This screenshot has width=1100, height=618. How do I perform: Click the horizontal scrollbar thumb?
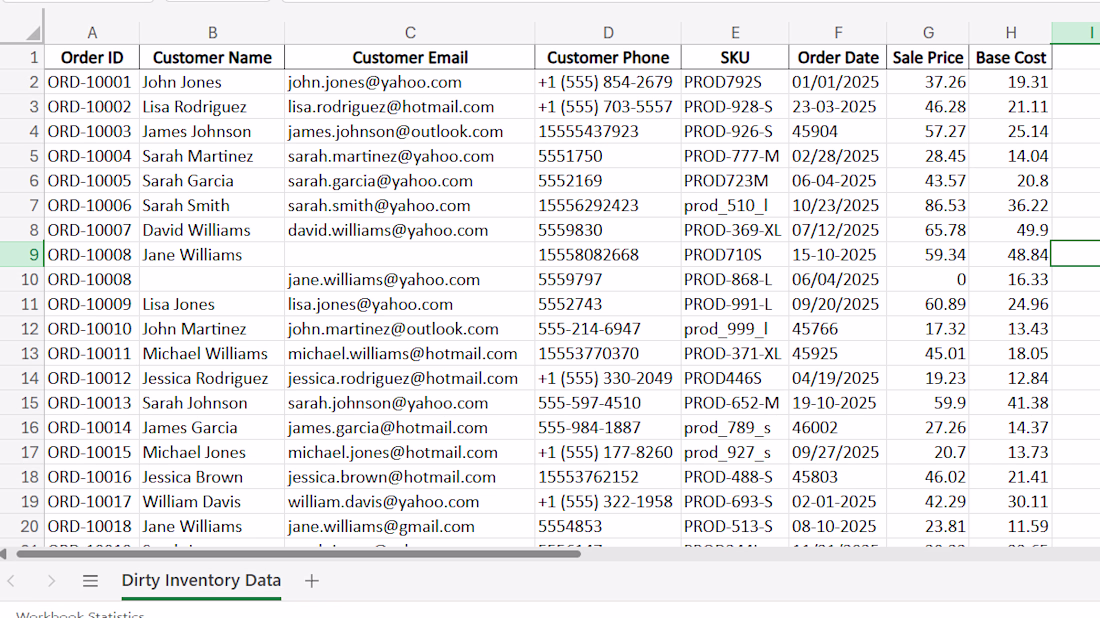click(x=298, y=554)
